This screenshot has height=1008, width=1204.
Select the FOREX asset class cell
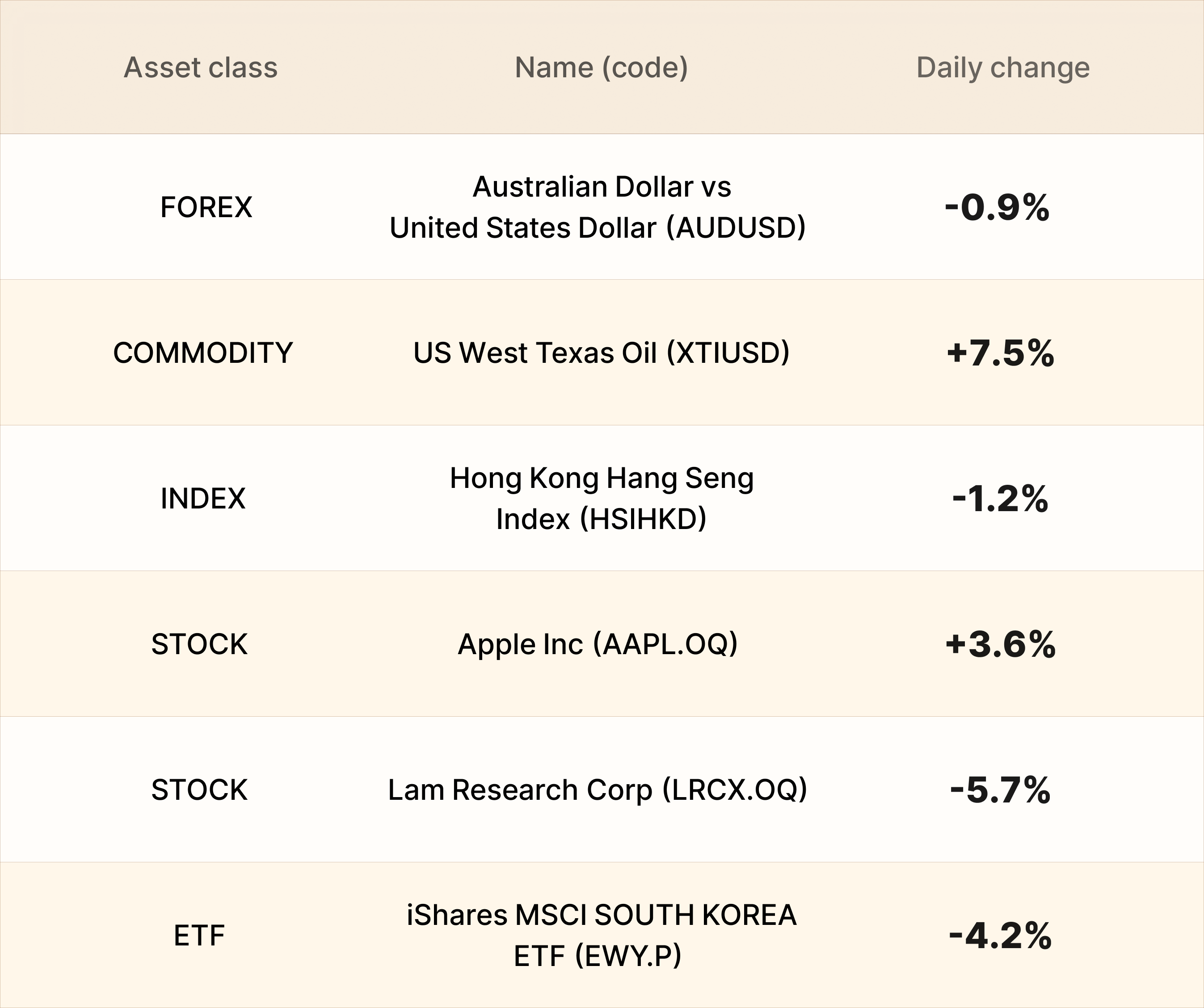click(206, 207)
